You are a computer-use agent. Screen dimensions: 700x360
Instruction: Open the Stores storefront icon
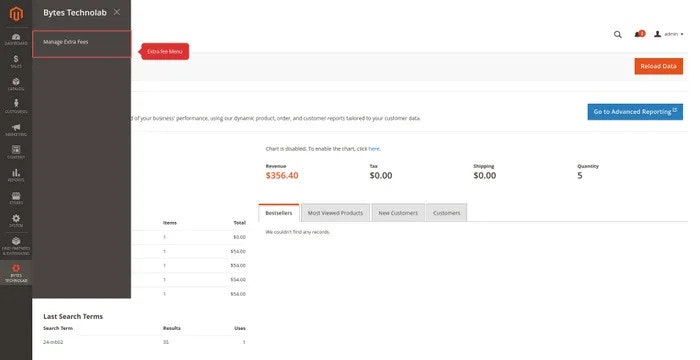16,198
